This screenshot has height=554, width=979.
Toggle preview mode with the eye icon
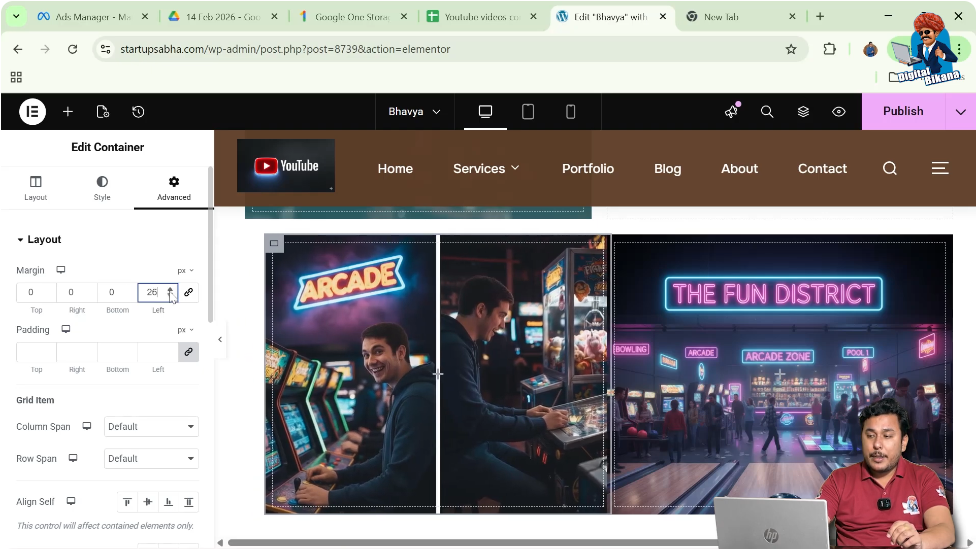[x=839, y=112]
